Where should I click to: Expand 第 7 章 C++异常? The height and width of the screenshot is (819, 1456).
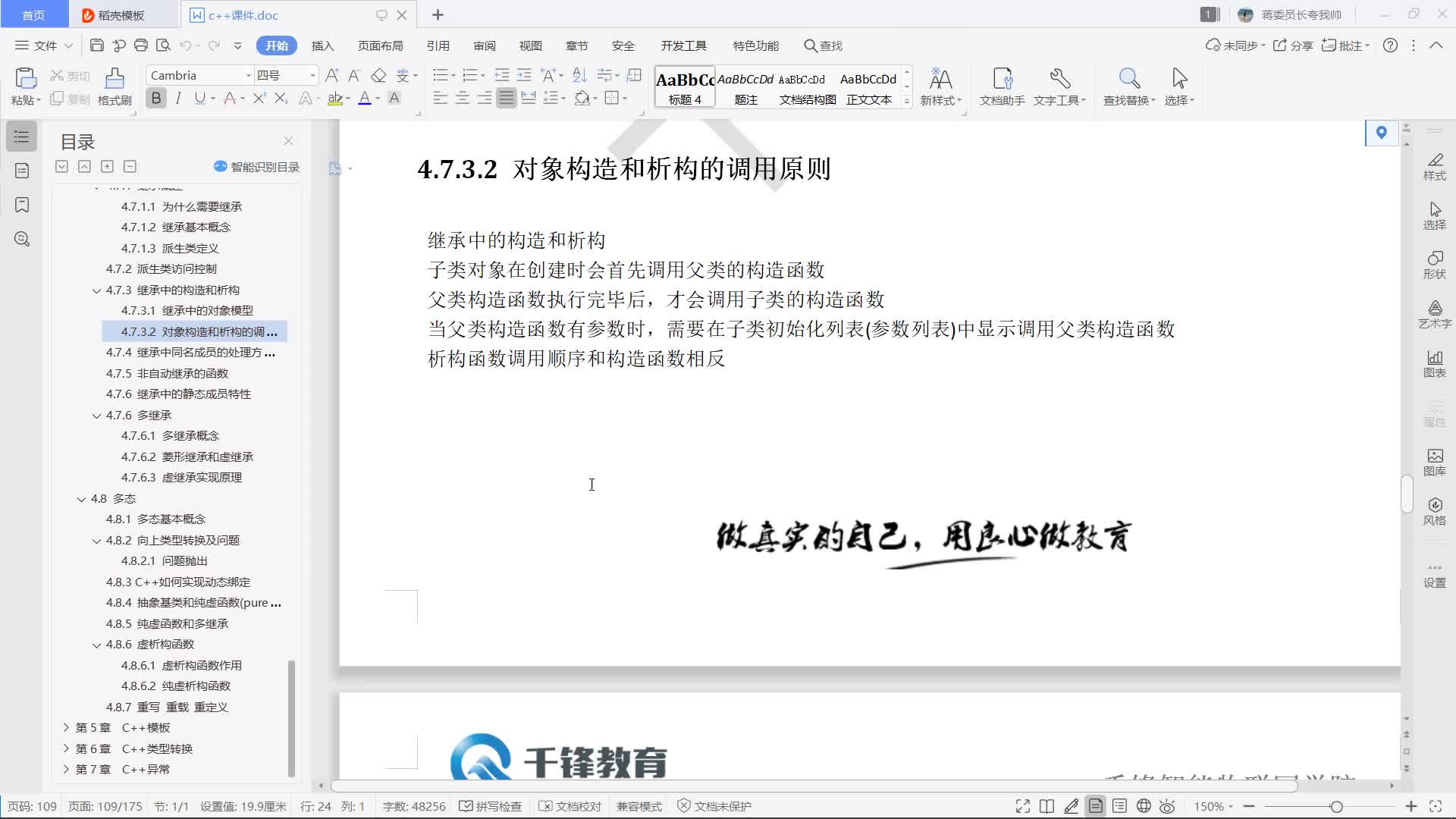pos(66,770)
